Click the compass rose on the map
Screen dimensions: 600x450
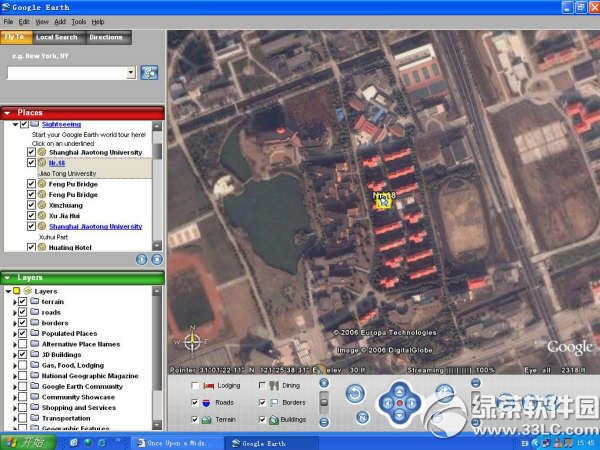[192, 340]
